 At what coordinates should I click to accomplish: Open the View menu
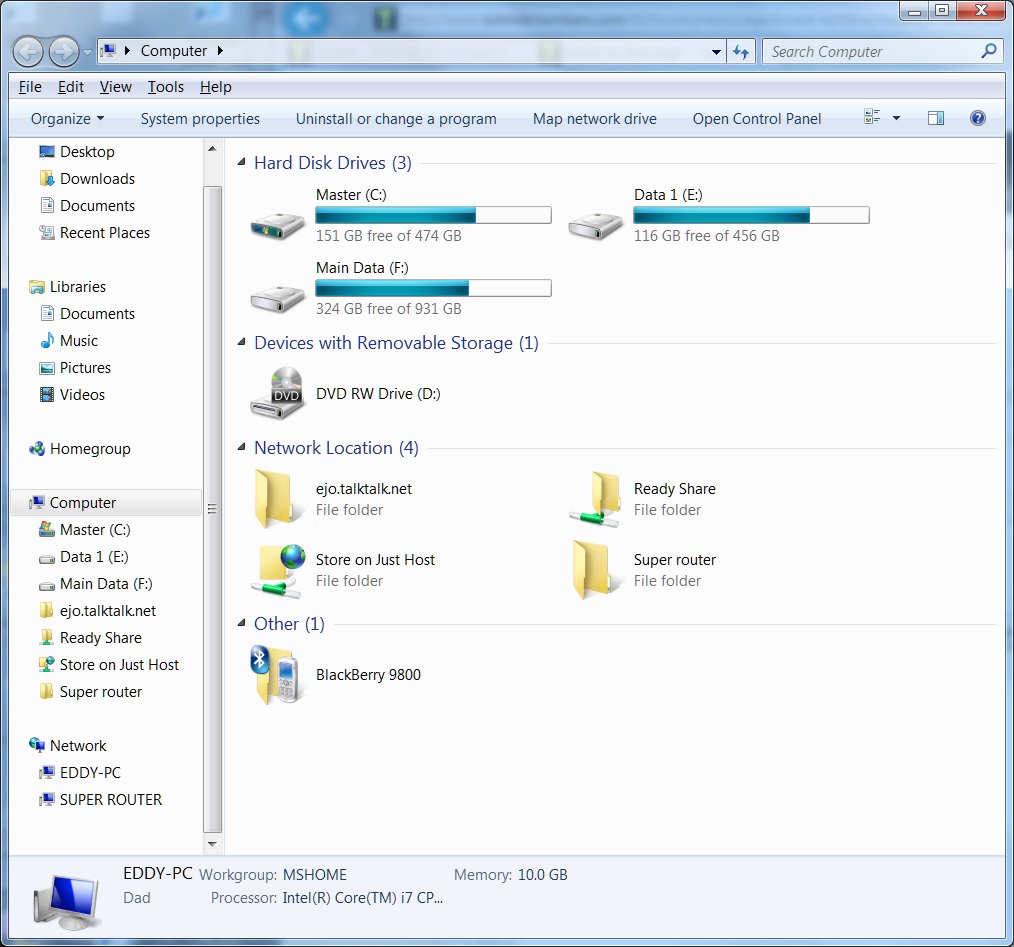115,87
